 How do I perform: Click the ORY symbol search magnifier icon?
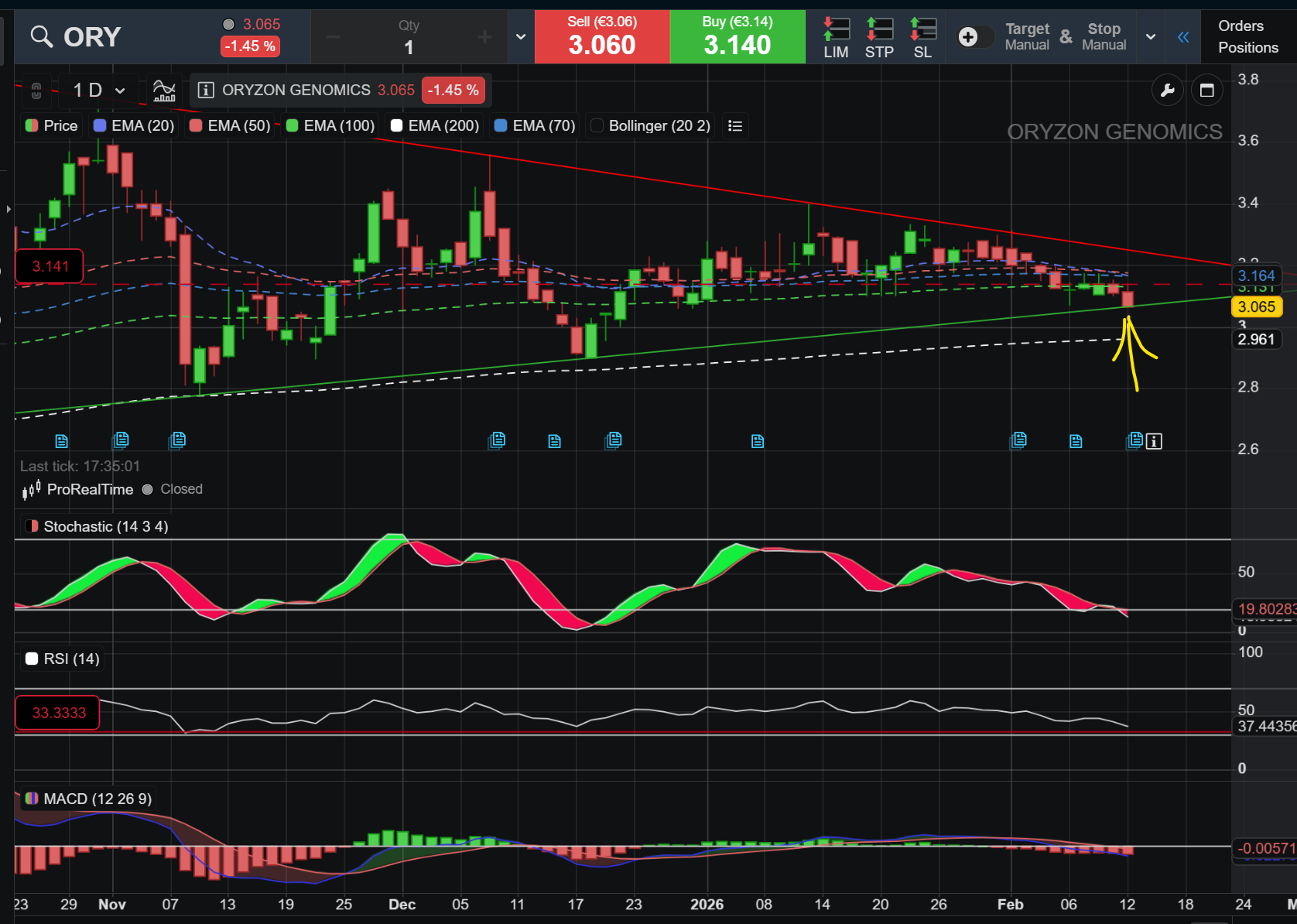point(41,36)
